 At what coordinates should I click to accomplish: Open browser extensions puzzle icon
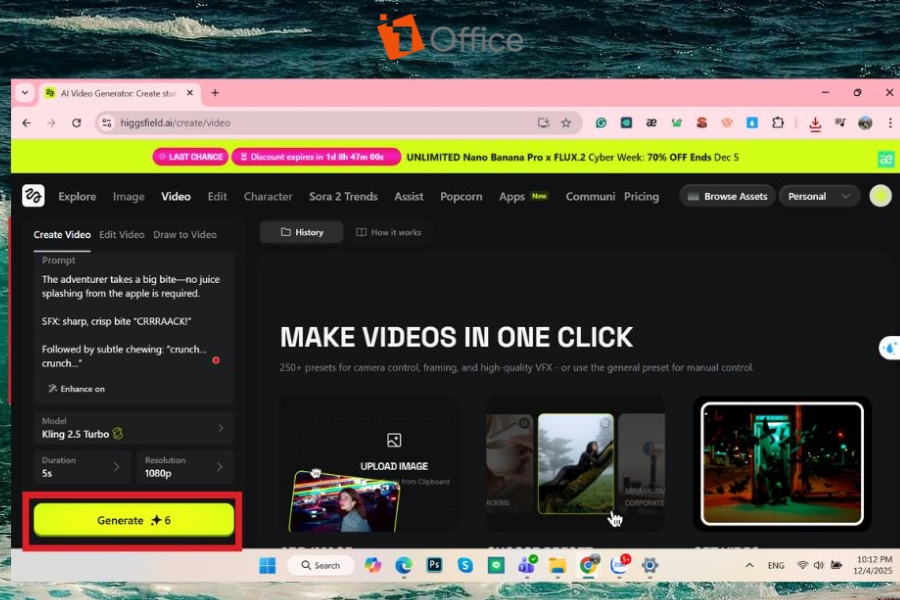click(778, 123)
